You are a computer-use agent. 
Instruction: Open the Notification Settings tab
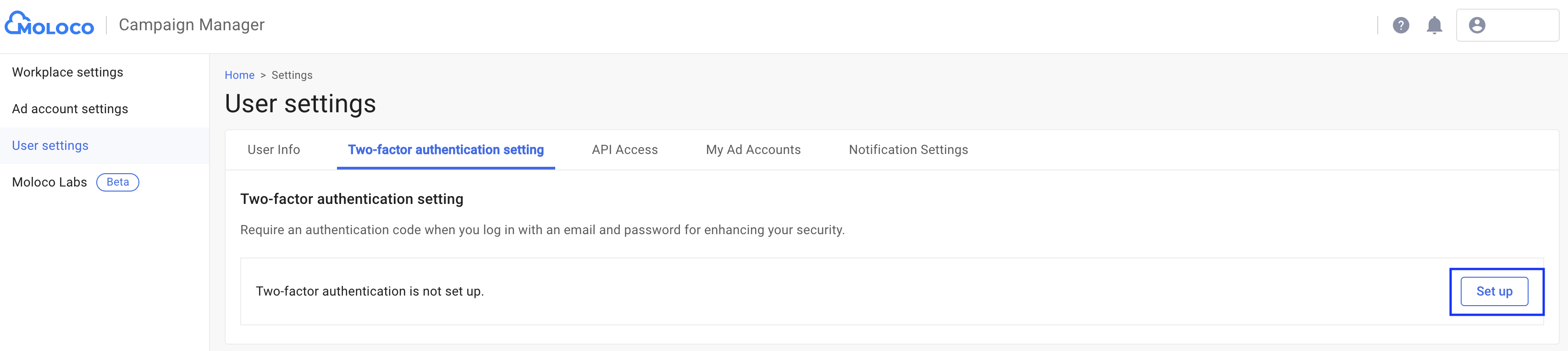908,150
